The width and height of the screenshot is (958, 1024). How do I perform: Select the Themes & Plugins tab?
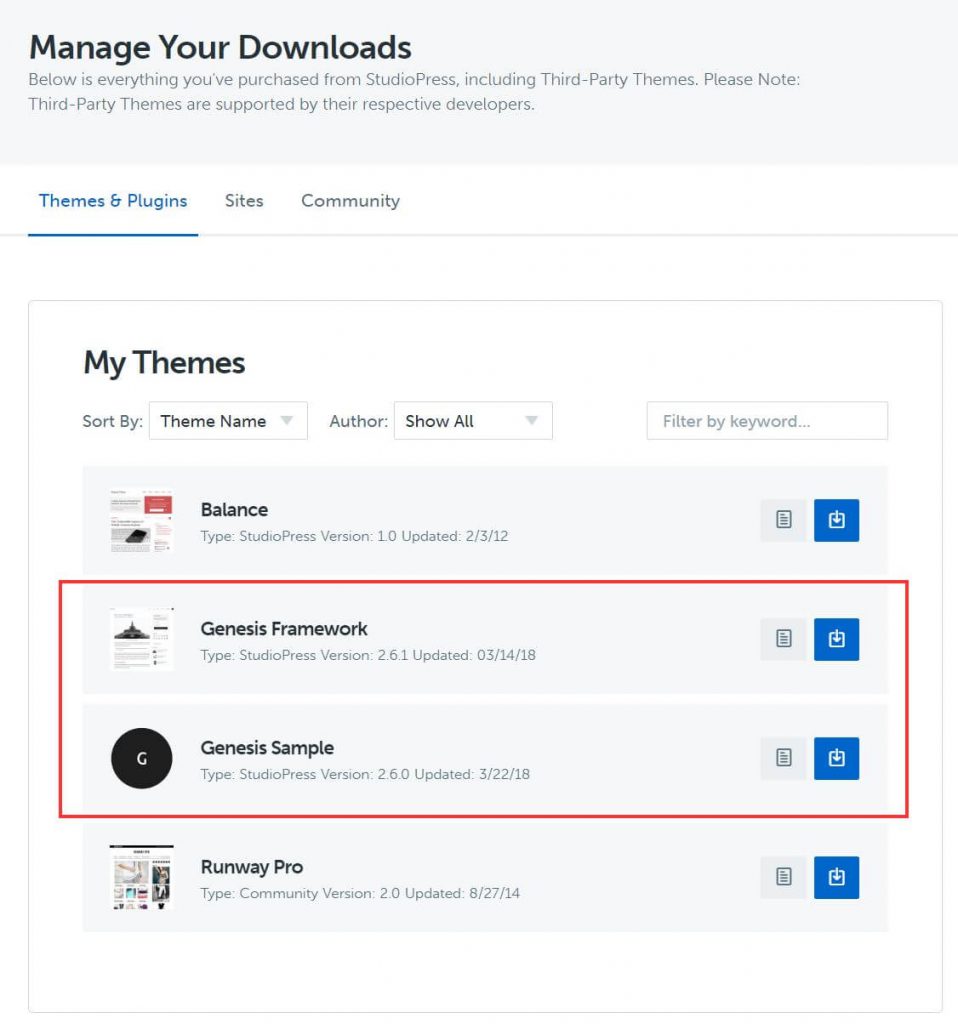(113, 201)
